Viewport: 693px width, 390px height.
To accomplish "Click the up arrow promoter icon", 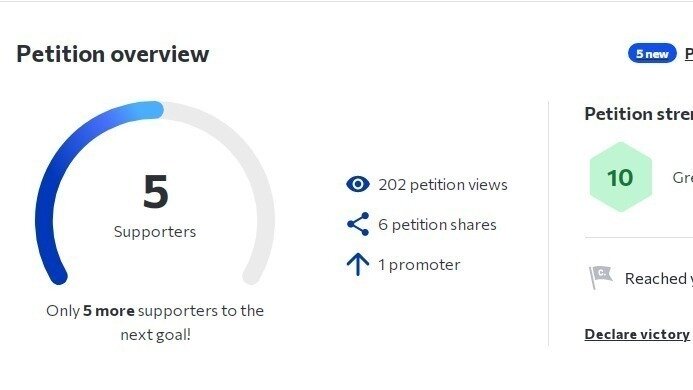I will tap(358, 264).
